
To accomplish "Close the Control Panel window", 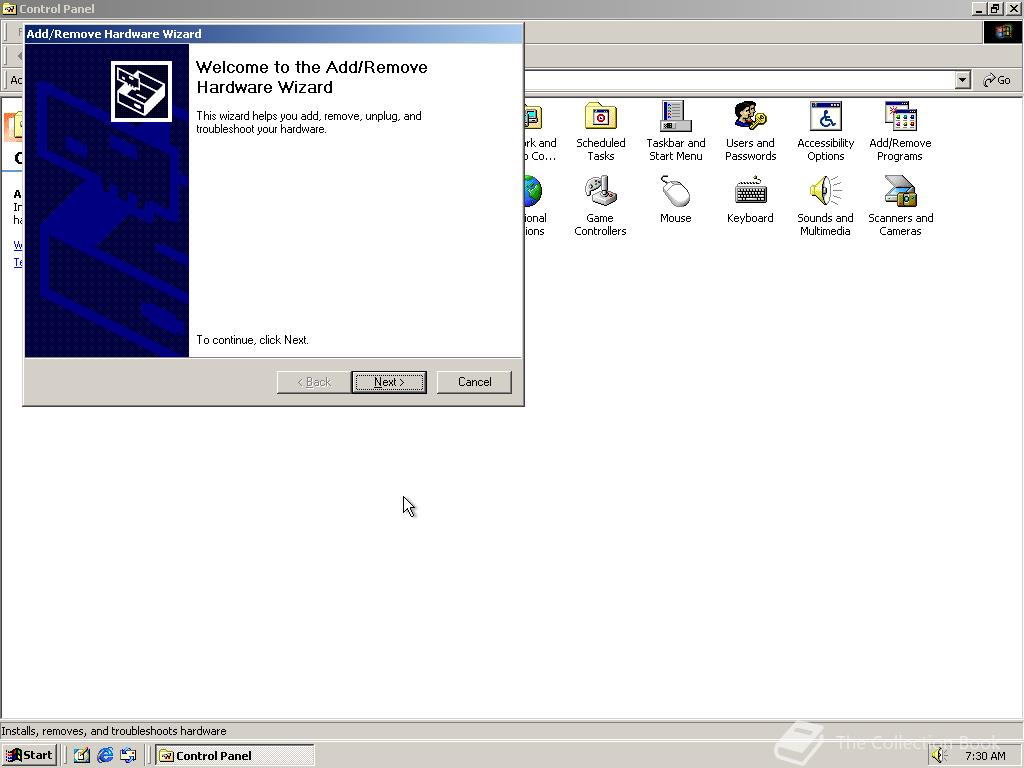I will point(1013,8).
